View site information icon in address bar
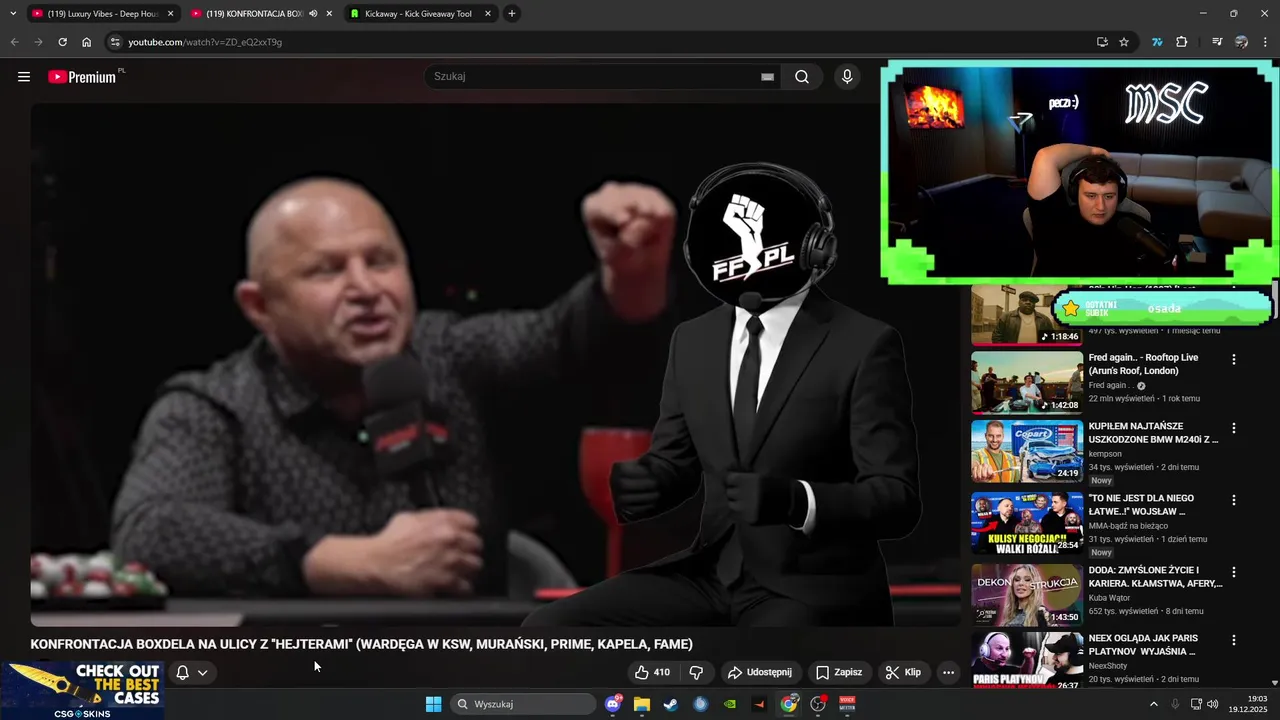1280x720 pixels. (115, 42)
